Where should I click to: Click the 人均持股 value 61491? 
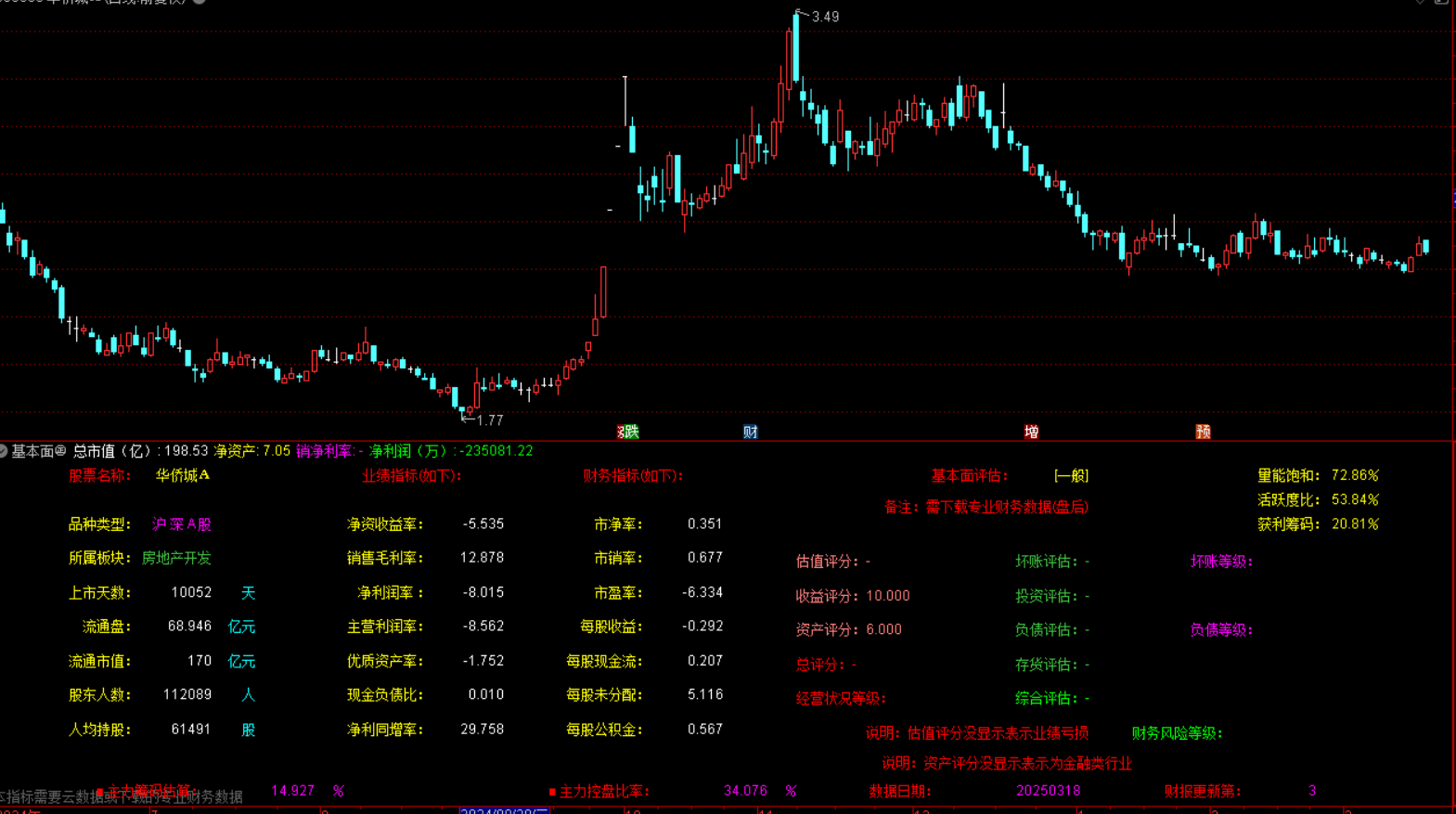[191, 730]
